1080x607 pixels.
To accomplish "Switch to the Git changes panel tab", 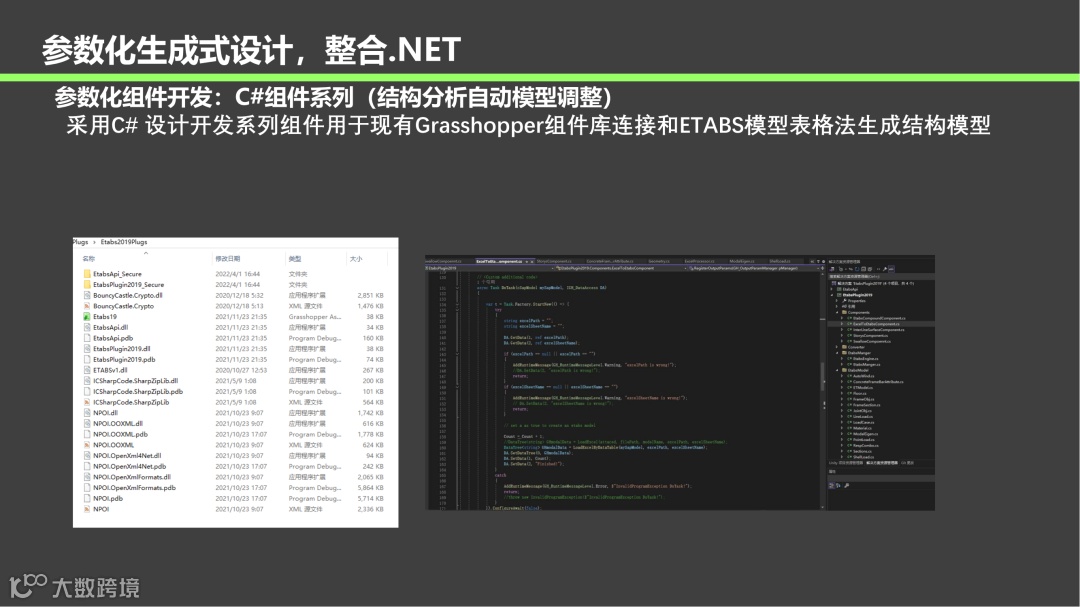I will (907, 463).
